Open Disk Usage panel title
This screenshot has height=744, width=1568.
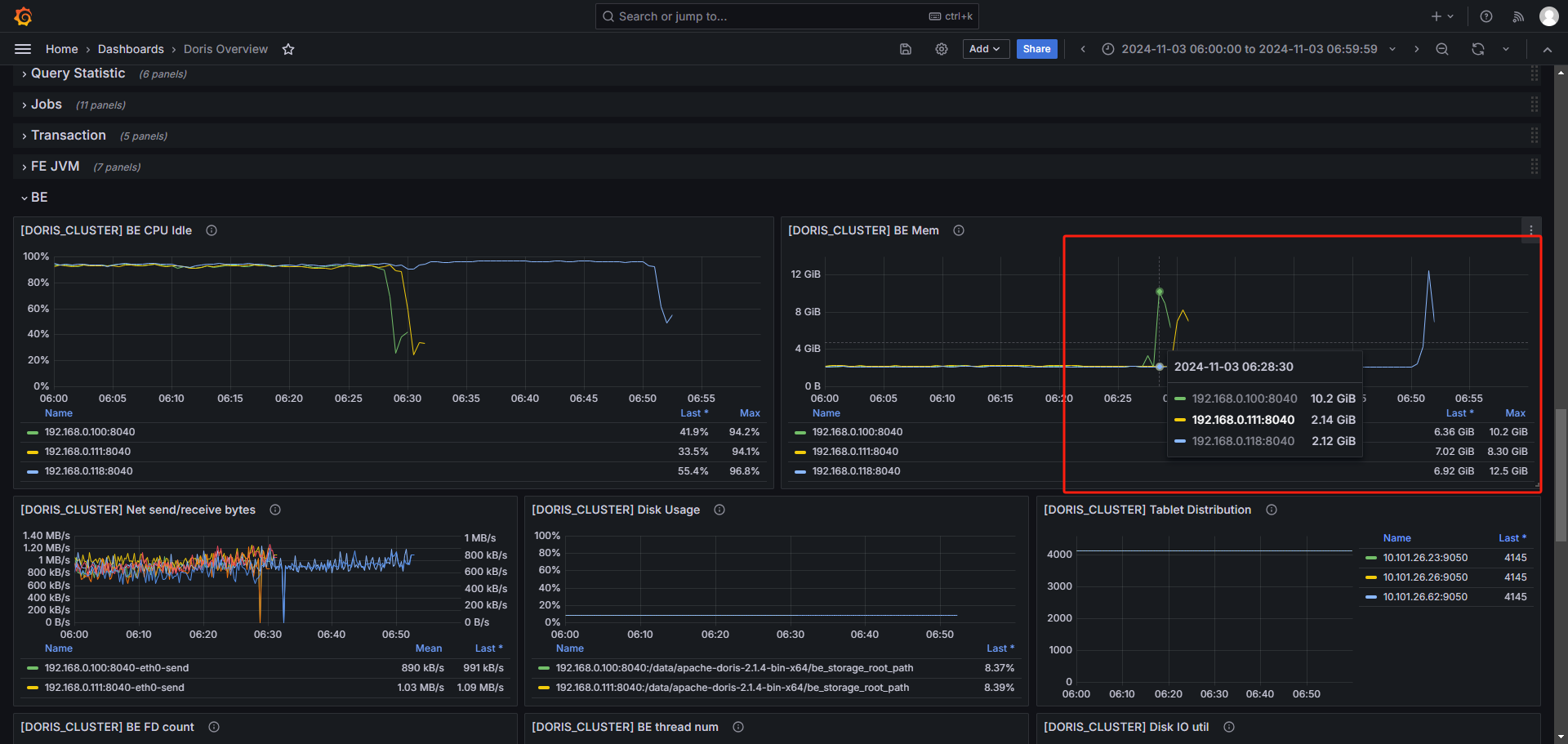point(616,510)
